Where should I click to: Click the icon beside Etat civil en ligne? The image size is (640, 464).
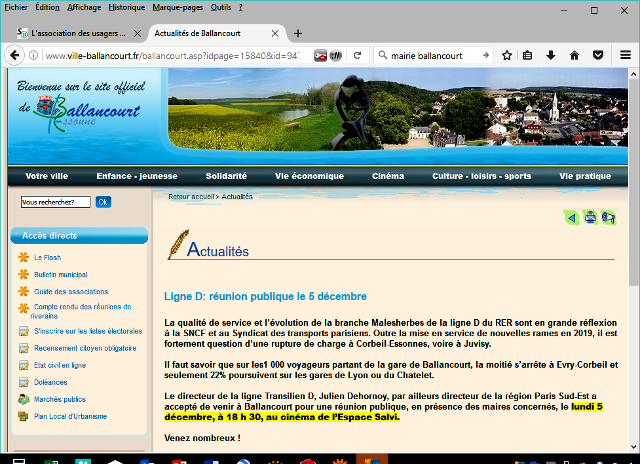24,365
